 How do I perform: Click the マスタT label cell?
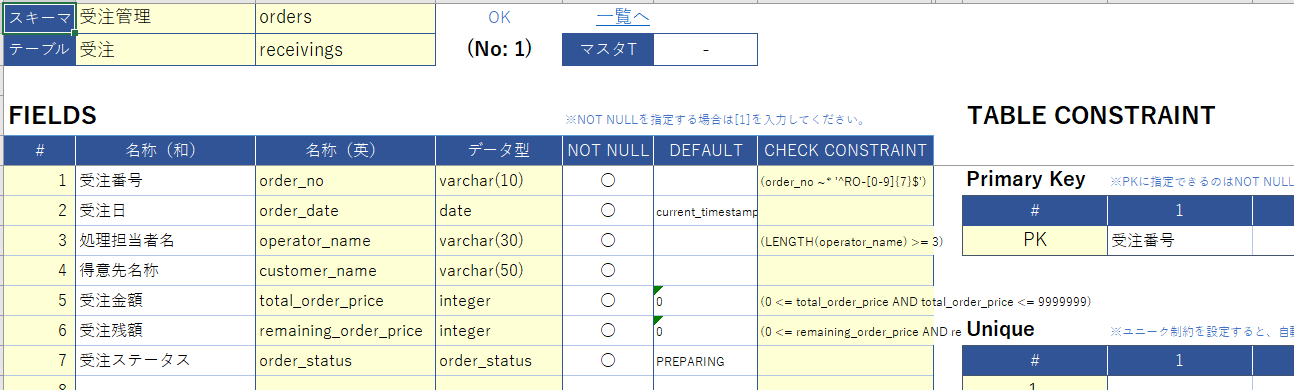point(608,50)
